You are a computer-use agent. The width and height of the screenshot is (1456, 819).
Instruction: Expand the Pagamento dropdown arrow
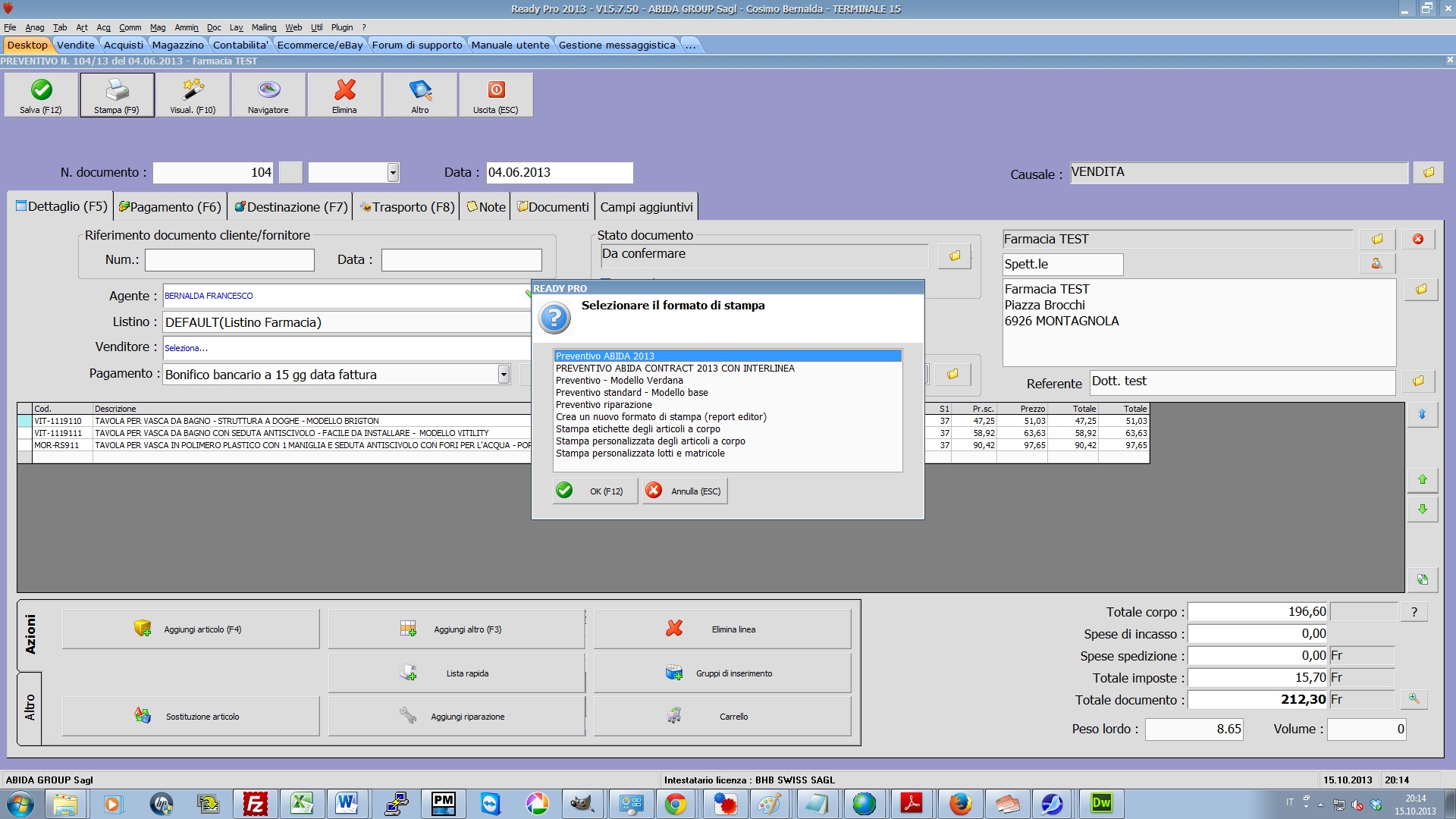504,374
